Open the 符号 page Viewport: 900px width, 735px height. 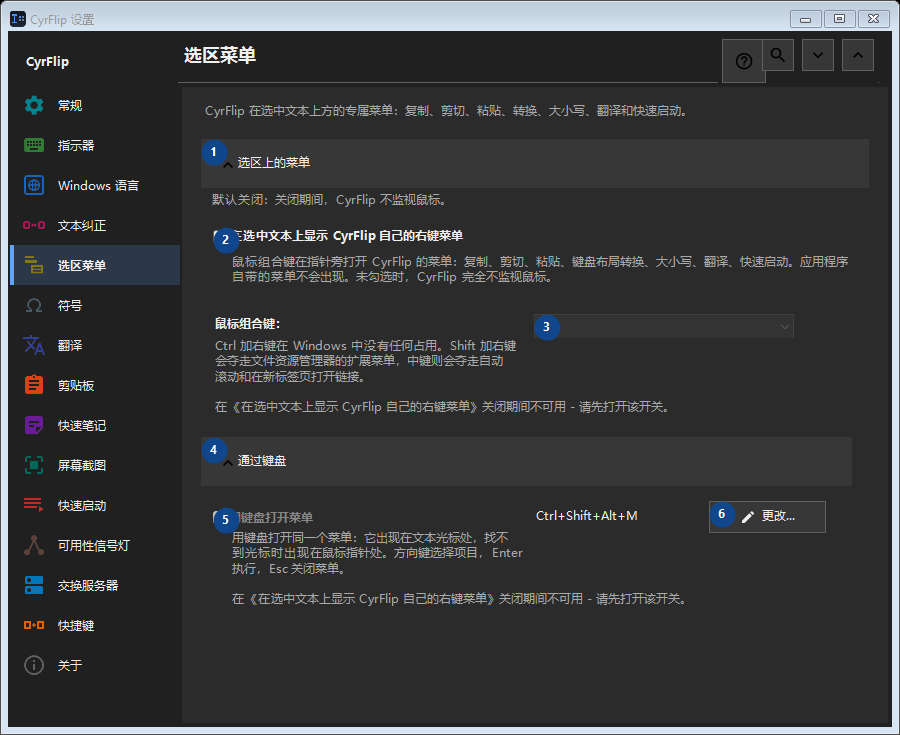pos(95,305)
